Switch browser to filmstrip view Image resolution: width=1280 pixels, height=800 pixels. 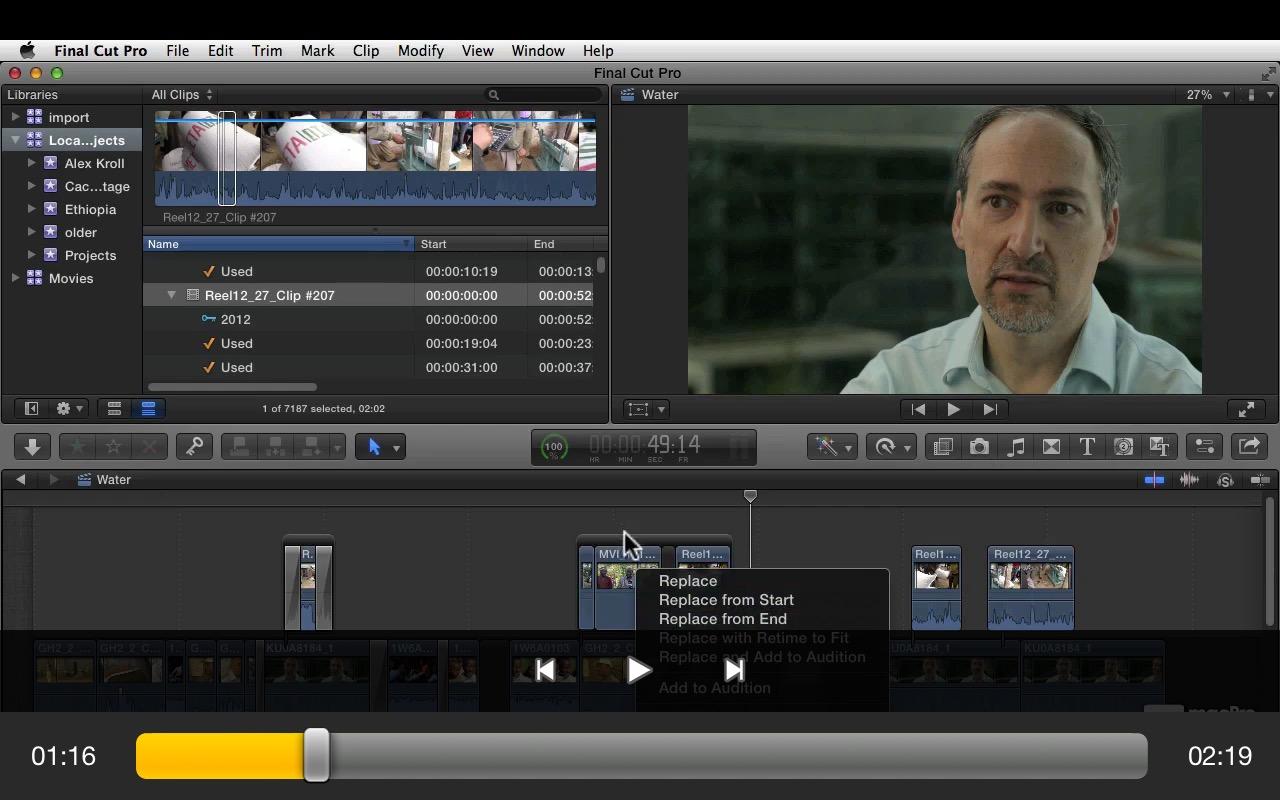(114, 409)
